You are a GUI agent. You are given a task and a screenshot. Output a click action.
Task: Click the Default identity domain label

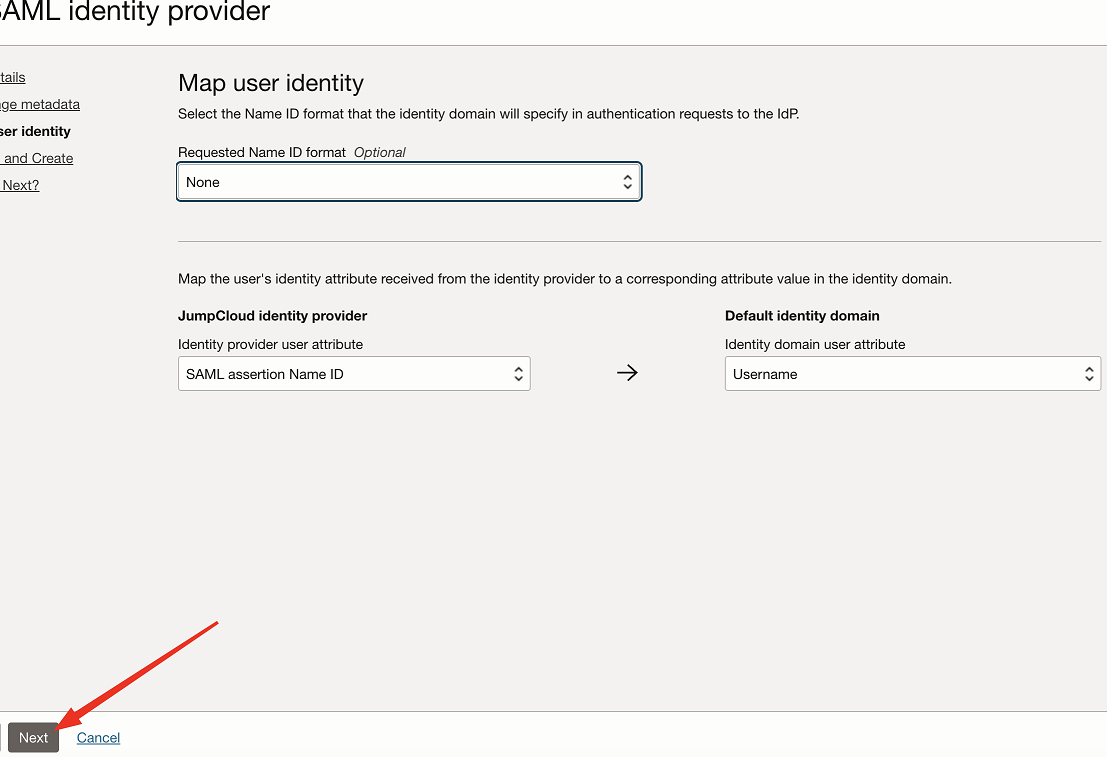coord(802,316)
